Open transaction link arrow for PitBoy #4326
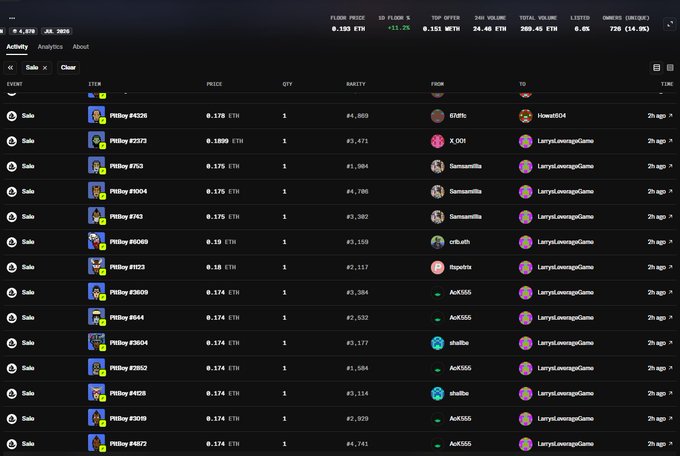680x456 pixels. click(670, 115)
